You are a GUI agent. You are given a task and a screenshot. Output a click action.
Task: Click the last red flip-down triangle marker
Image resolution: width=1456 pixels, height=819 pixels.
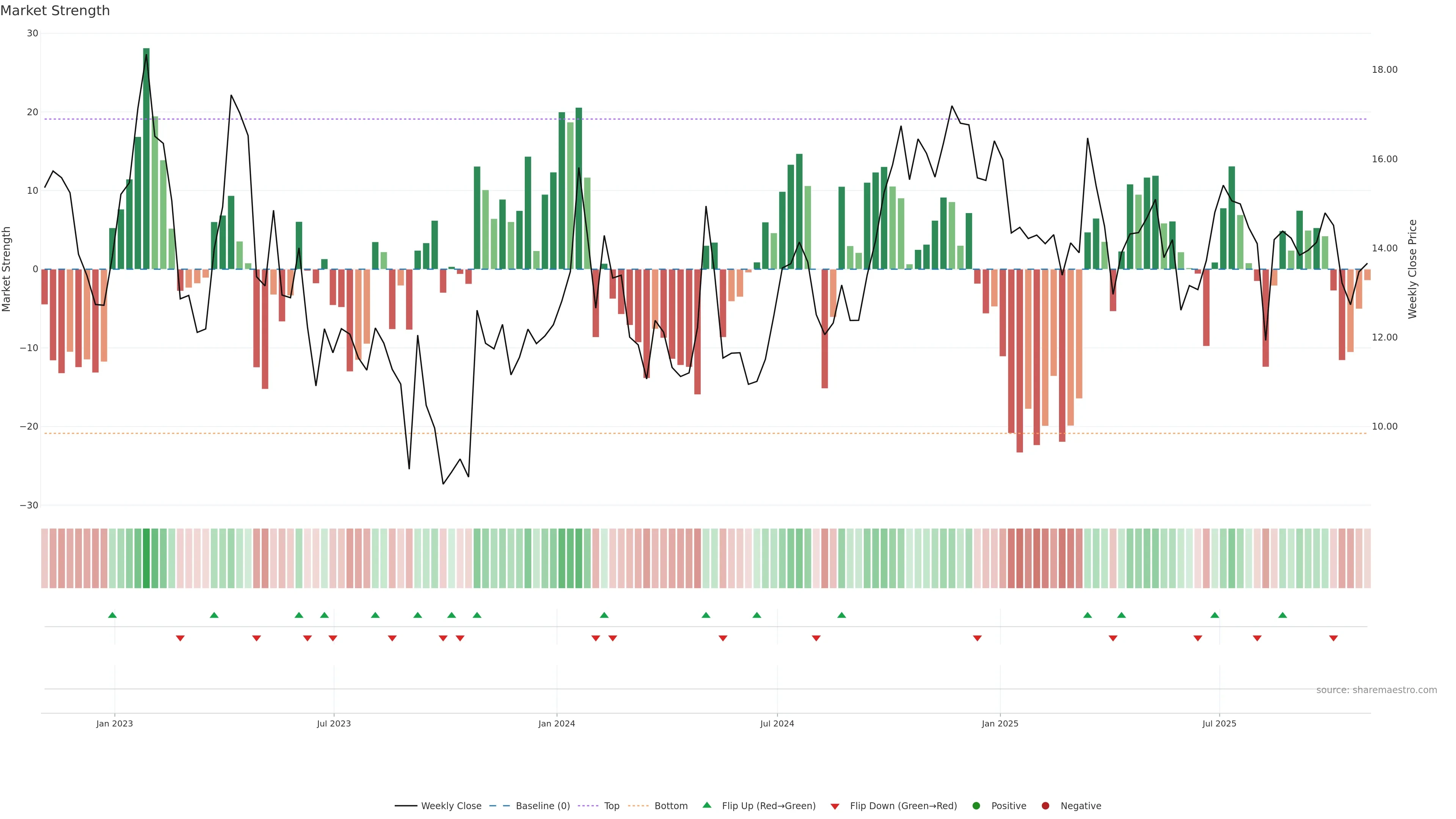point(1334,638)
